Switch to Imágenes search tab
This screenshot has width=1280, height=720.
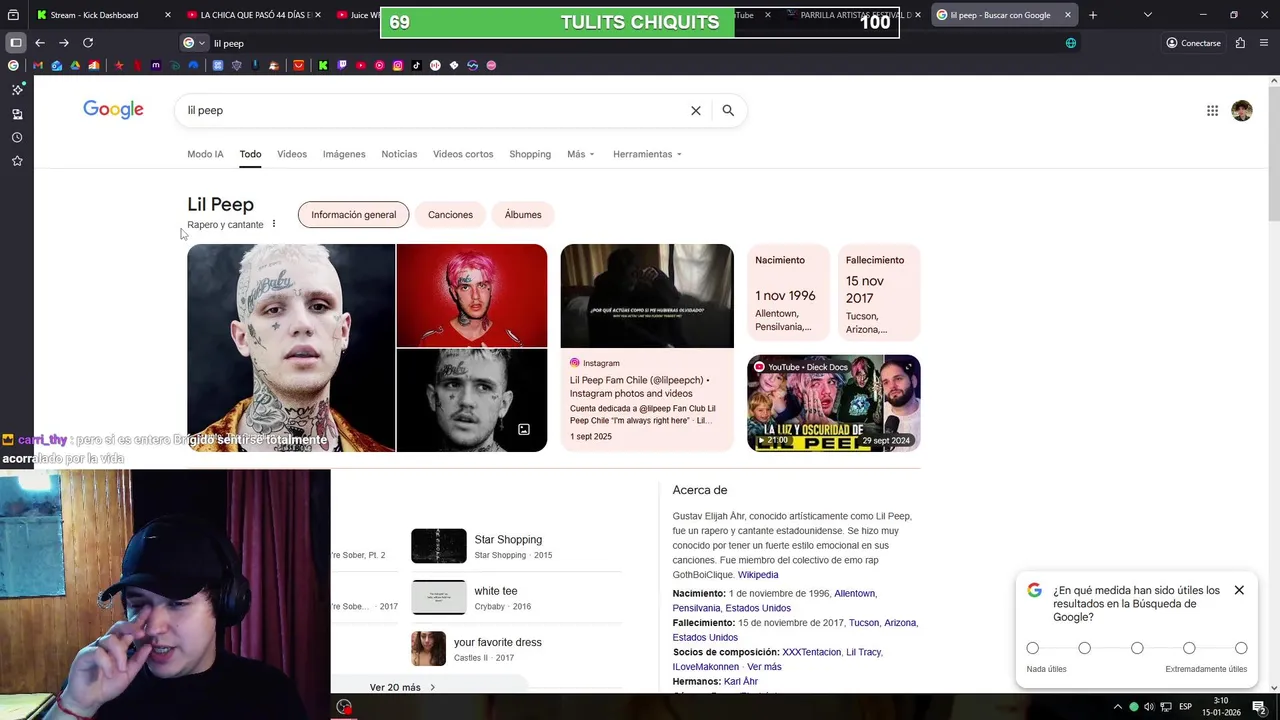coord(344,154)
